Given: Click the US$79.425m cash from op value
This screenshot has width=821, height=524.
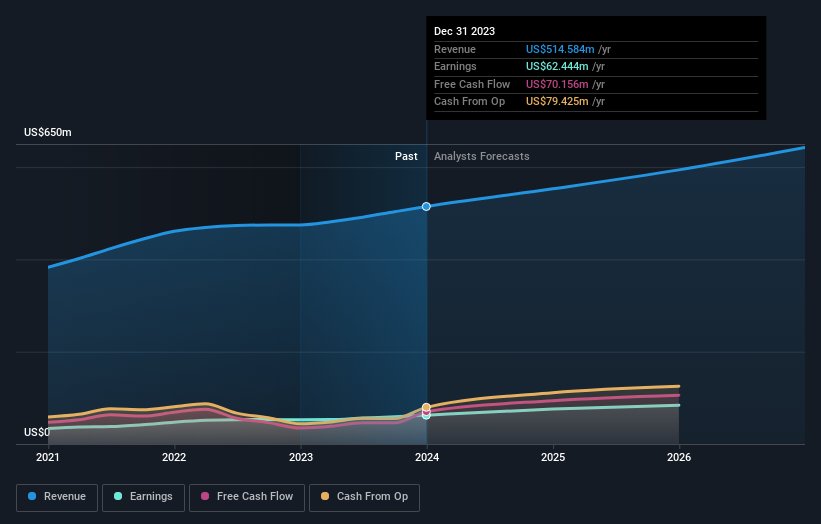Looking at the screenshot, I should (557, 102).
